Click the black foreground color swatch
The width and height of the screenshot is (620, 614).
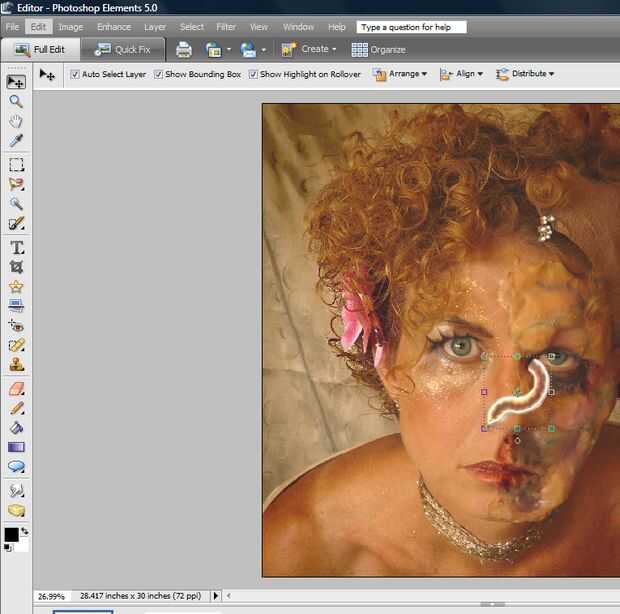11,535
